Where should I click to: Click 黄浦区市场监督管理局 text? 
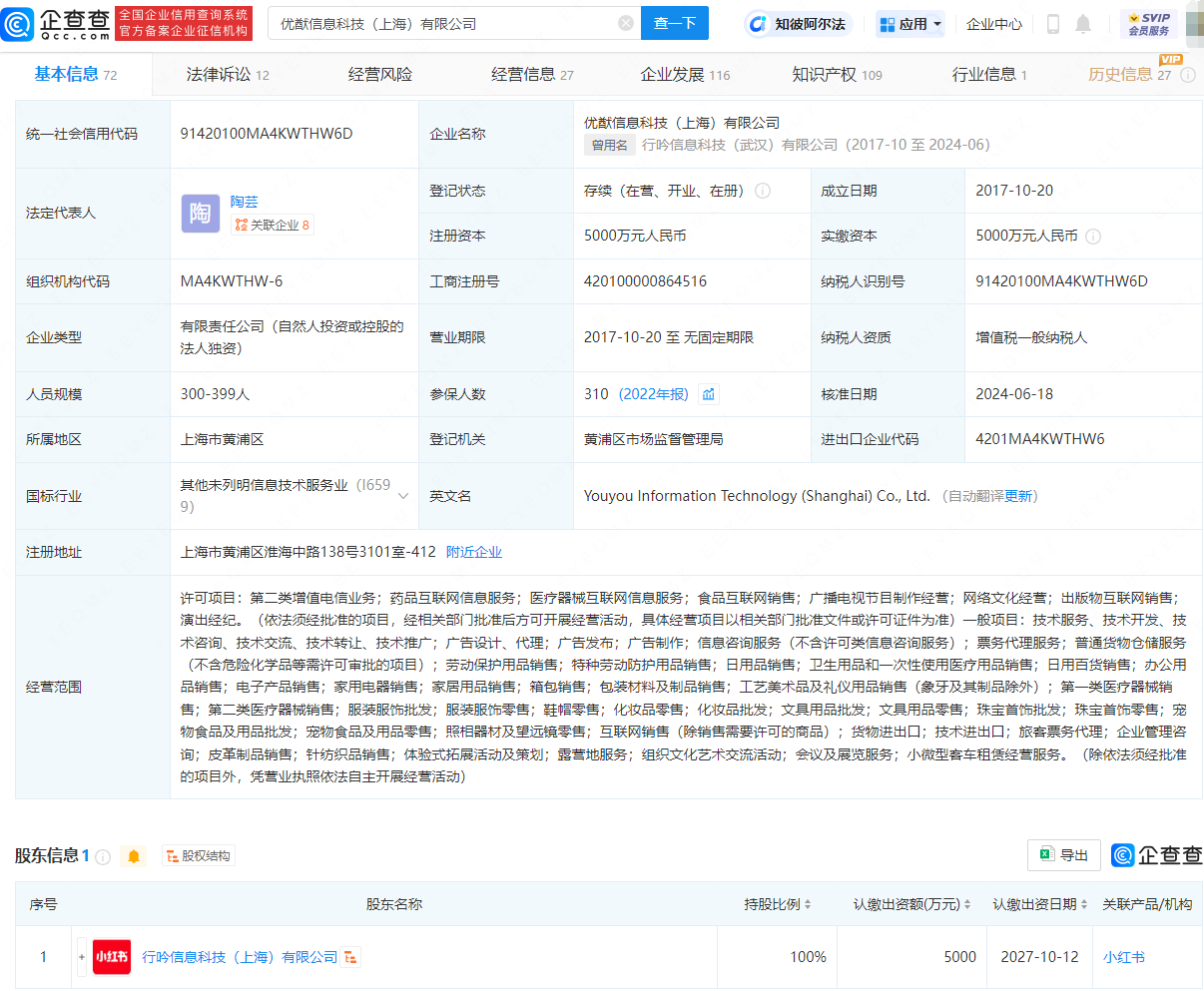click(654, 439)
